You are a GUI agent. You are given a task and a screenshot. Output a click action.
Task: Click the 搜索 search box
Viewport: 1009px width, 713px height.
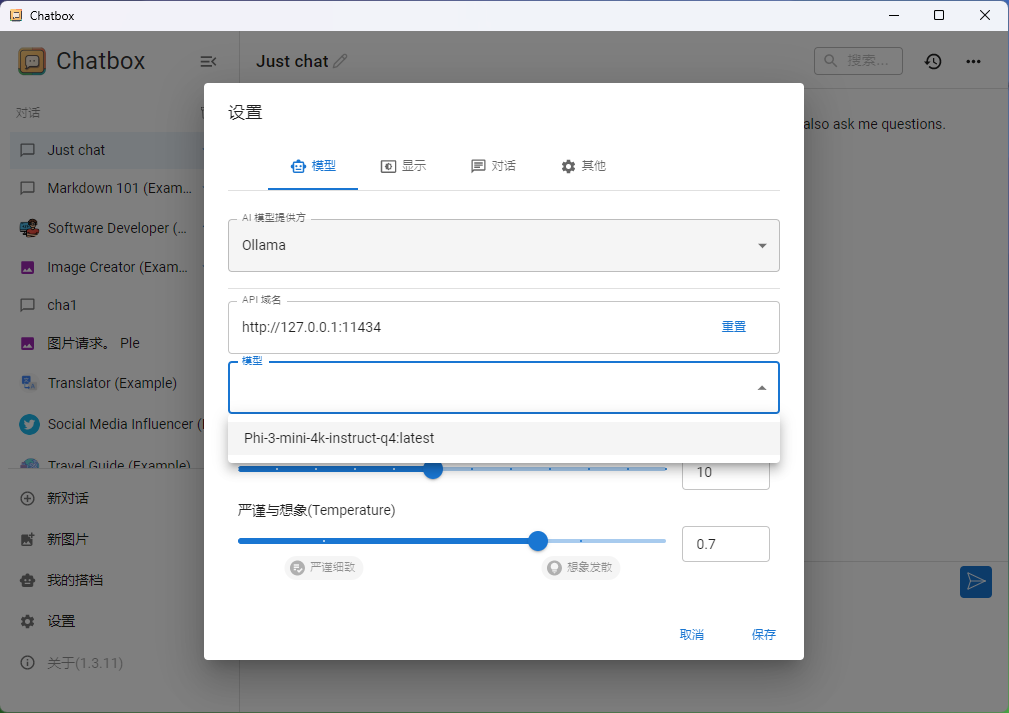coord(858,61)
